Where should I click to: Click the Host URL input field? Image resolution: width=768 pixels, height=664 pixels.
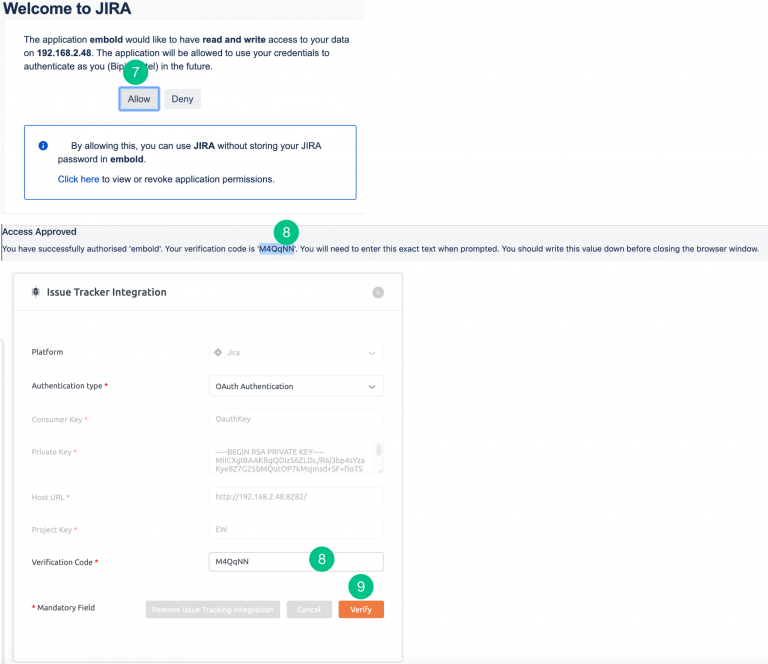[296, 497]
